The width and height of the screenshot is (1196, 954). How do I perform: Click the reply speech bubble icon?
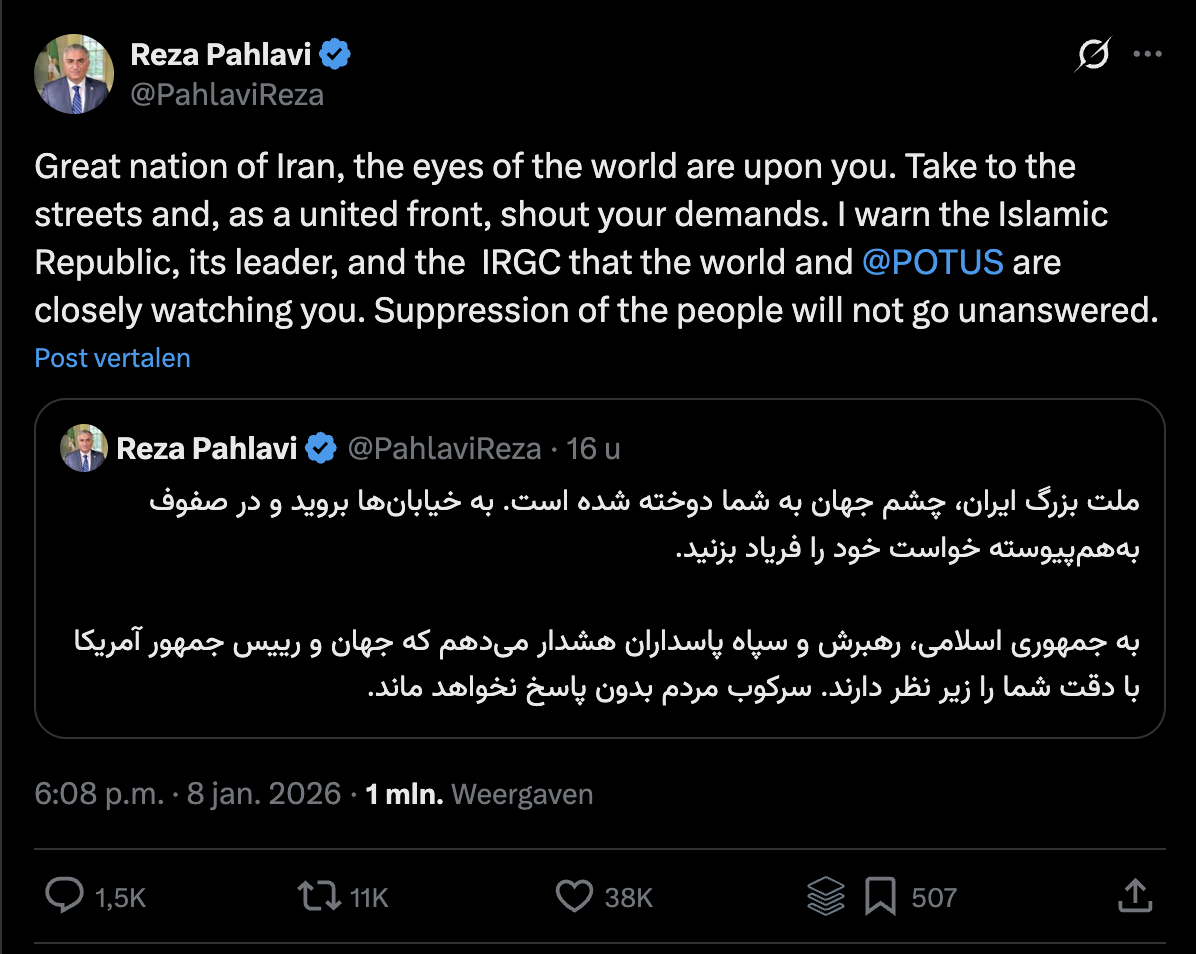tap(65, 896)
